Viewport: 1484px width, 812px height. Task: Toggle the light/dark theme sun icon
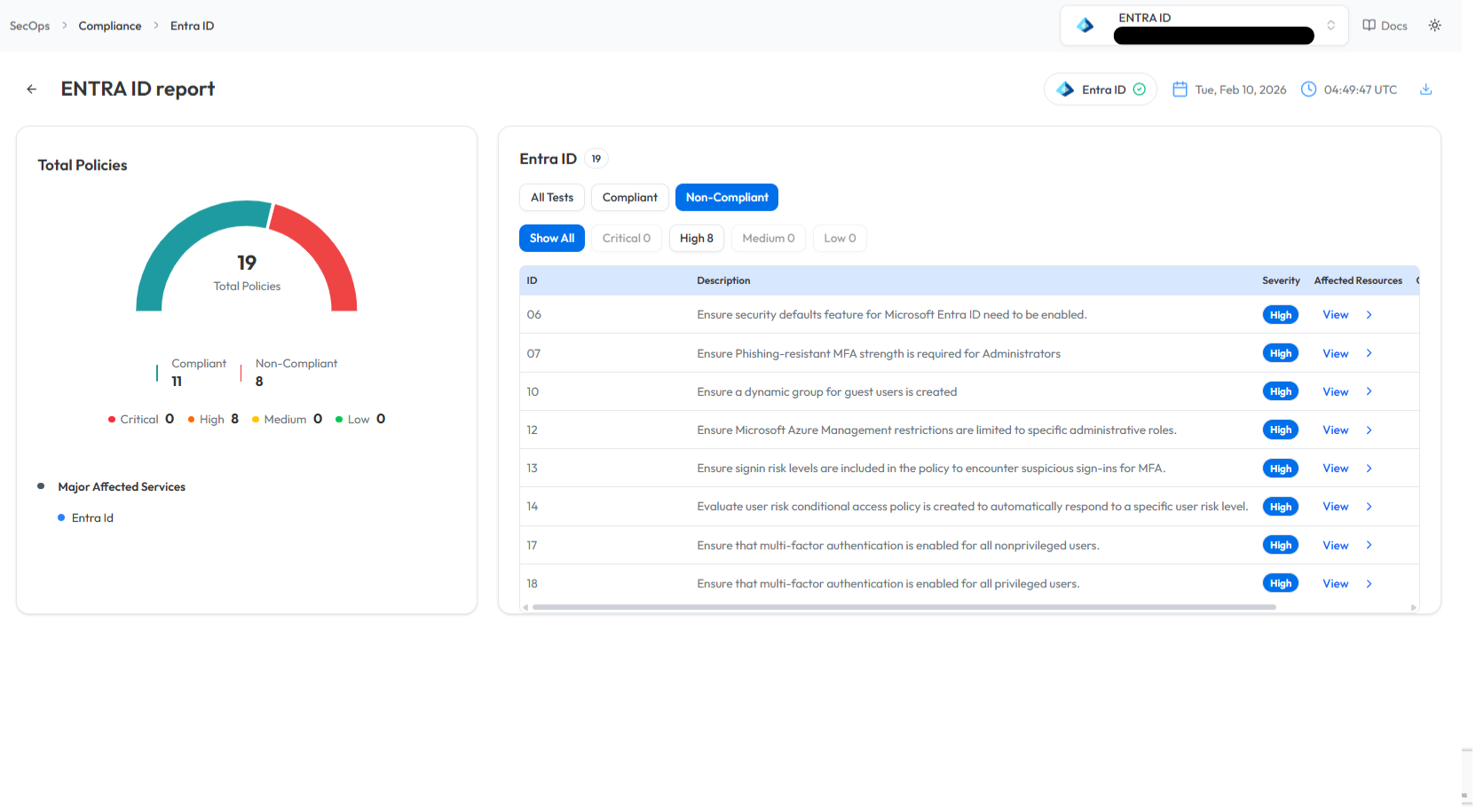click(x=1434, y=26)
